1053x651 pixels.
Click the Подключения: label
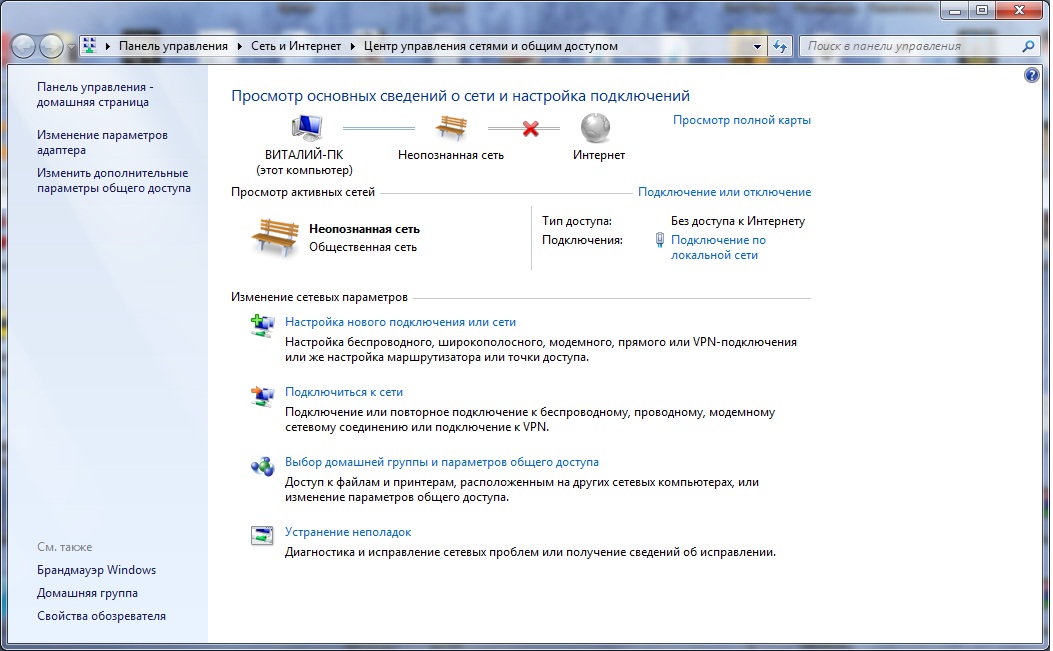[582, 240]
